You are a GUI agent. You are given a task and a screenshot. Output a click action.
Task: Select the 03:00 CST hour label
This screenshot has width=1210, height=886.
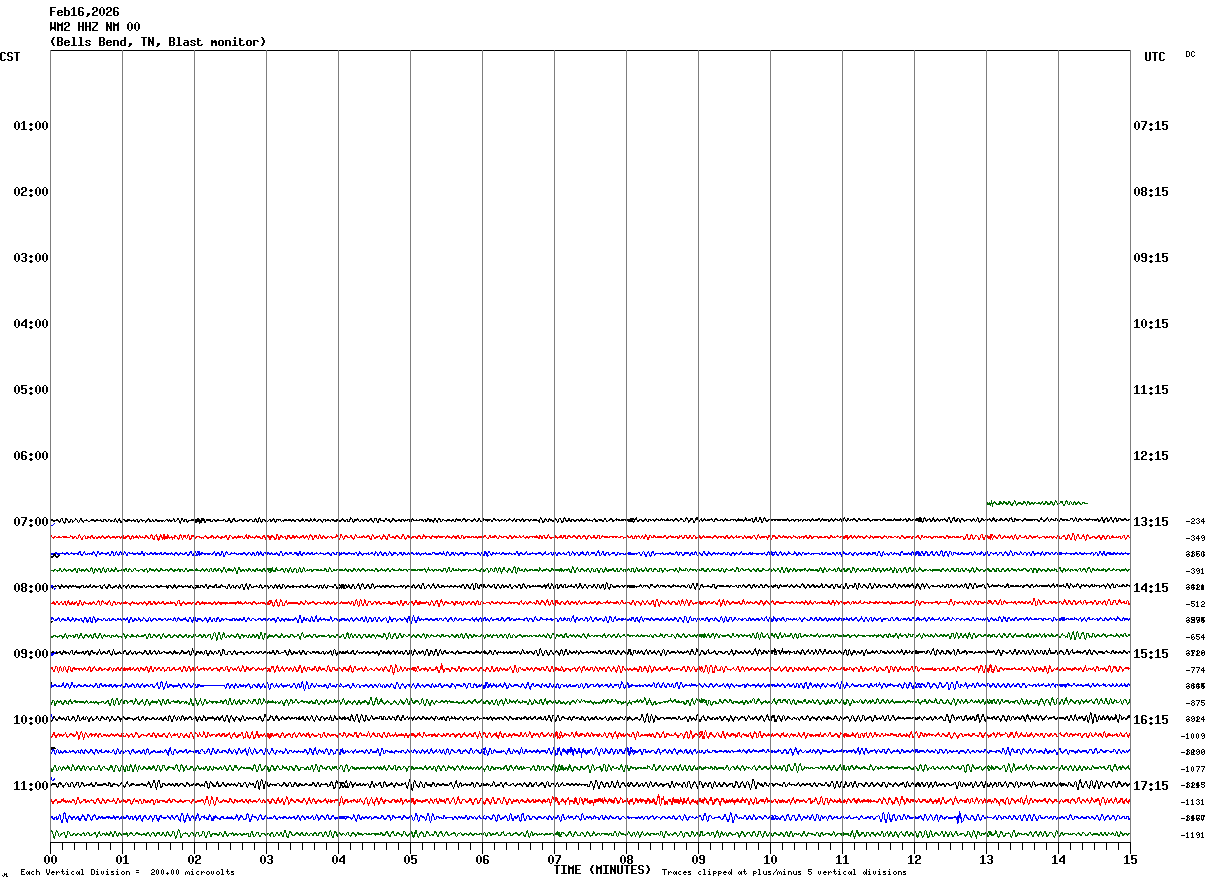(x=31, y=258)
